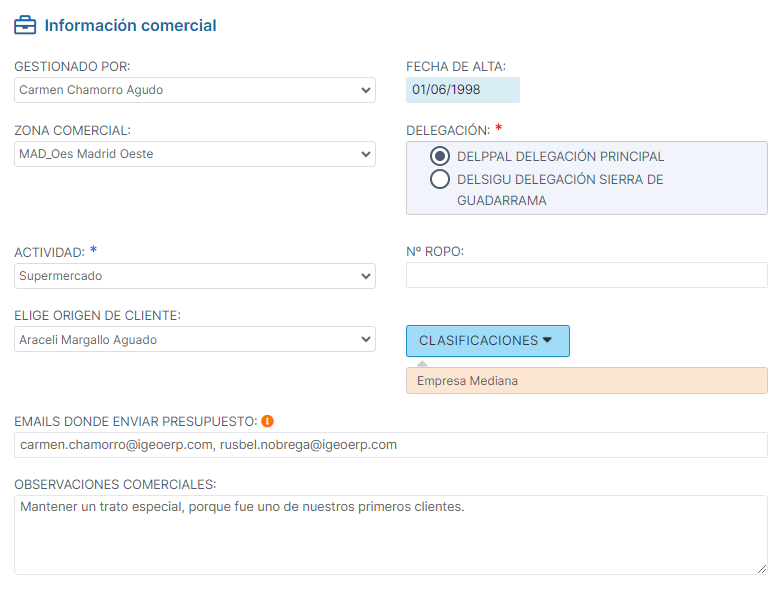The height and width of the screenshot is (592, 782).
Task: Open the Actividad dropdown showing Supermercado
Action: pos(195,276)
